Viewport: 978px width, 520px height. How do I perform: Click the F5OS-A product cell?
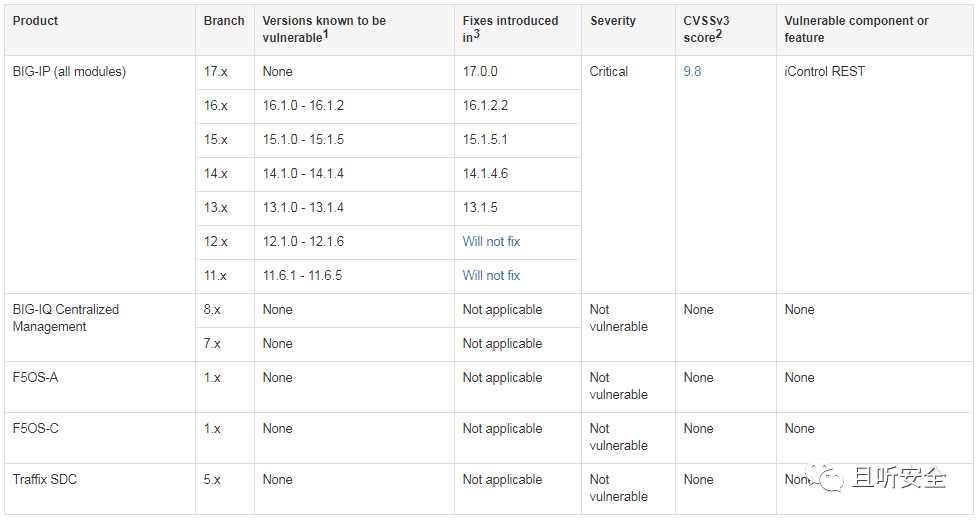[x=36, y=377]
